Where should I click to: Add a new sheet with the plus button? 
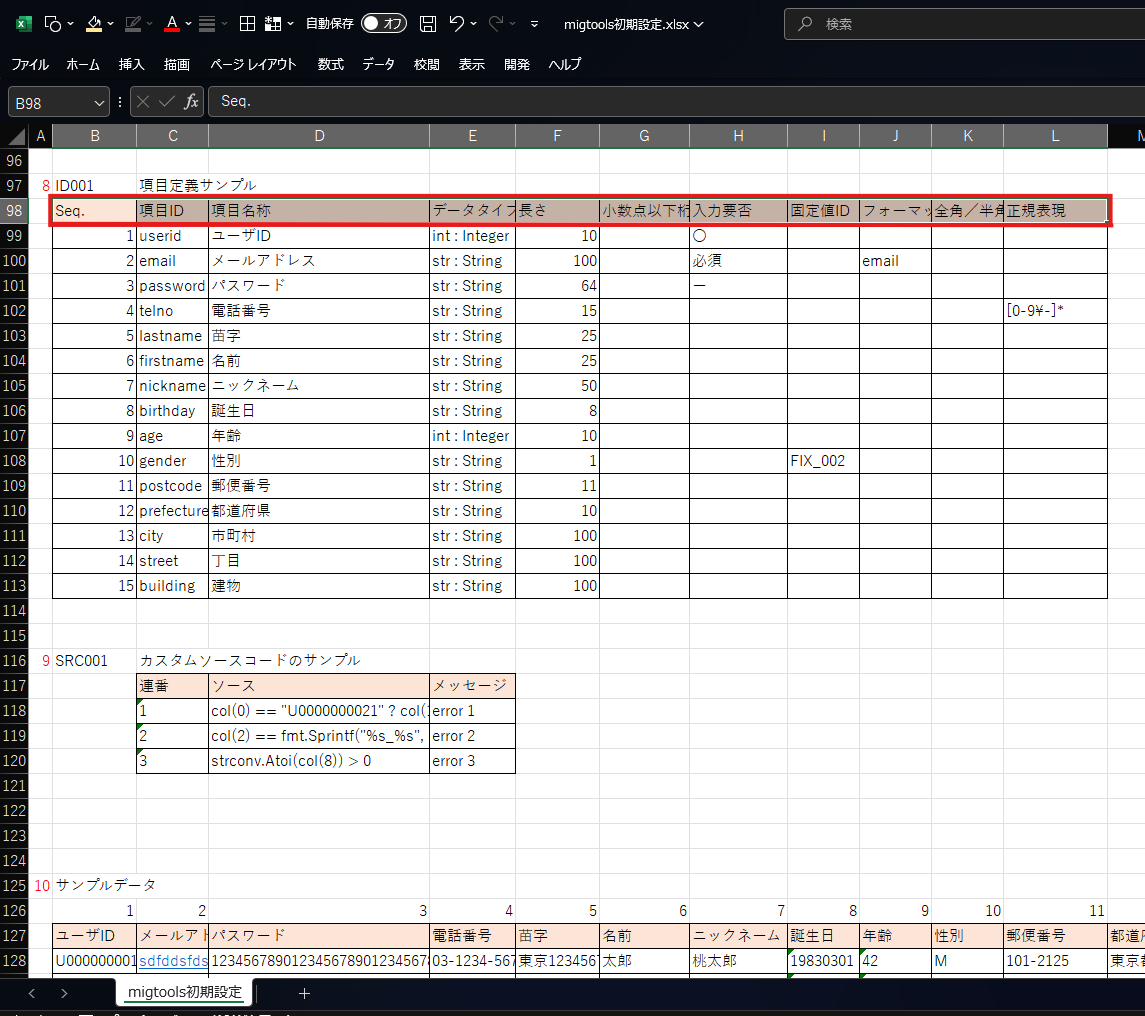(303, 992)
